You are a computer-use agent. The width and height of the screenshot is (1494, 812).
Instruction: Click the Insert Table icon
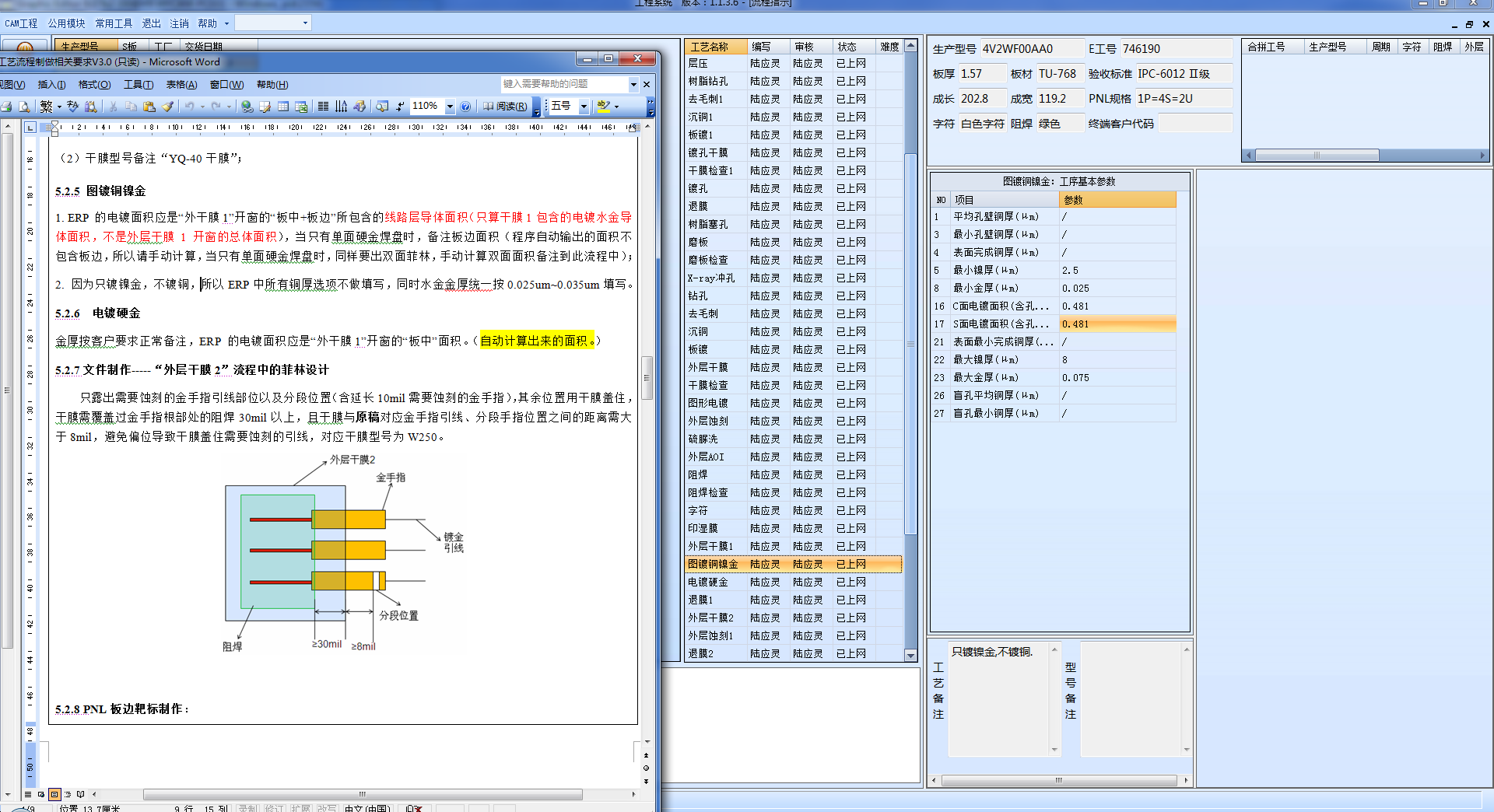[x=283, y=107]
